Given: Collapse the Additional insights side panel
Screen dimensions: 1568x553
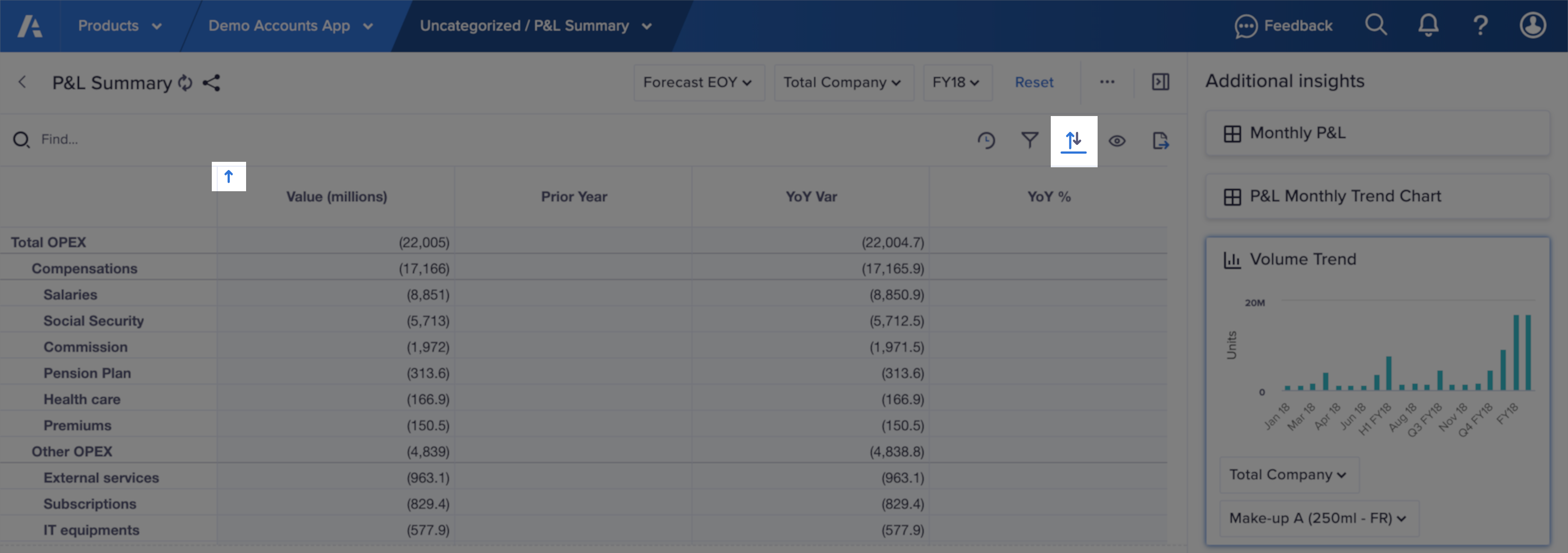Looking at the screenshot, I should tap(1161, 82).
